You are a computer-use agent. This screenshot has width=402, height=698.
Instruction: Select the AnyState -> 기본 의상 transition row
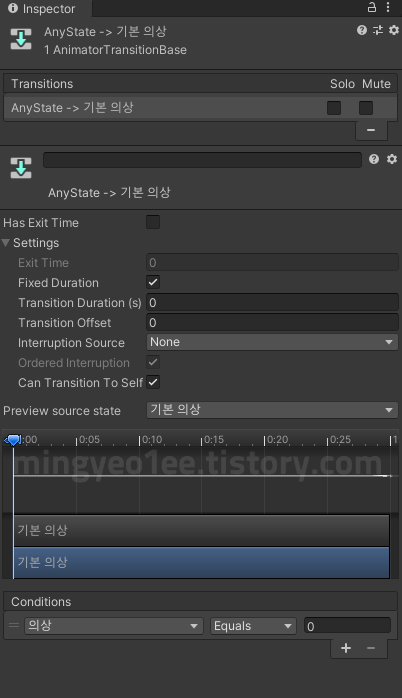pyautogui.click(x=200, y=108)
